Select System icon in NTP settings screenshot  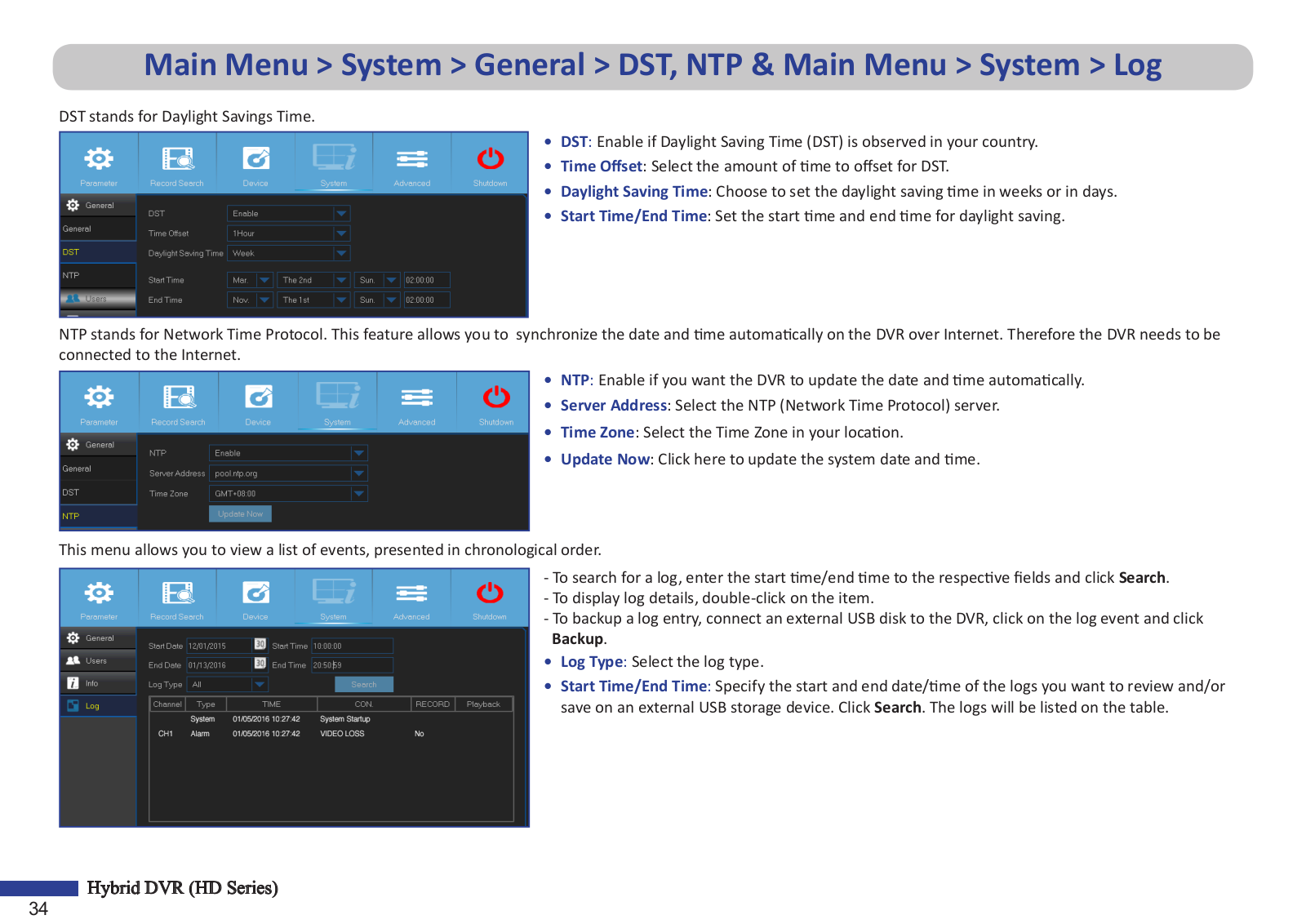pyautogui.click(x=337, y=397)
